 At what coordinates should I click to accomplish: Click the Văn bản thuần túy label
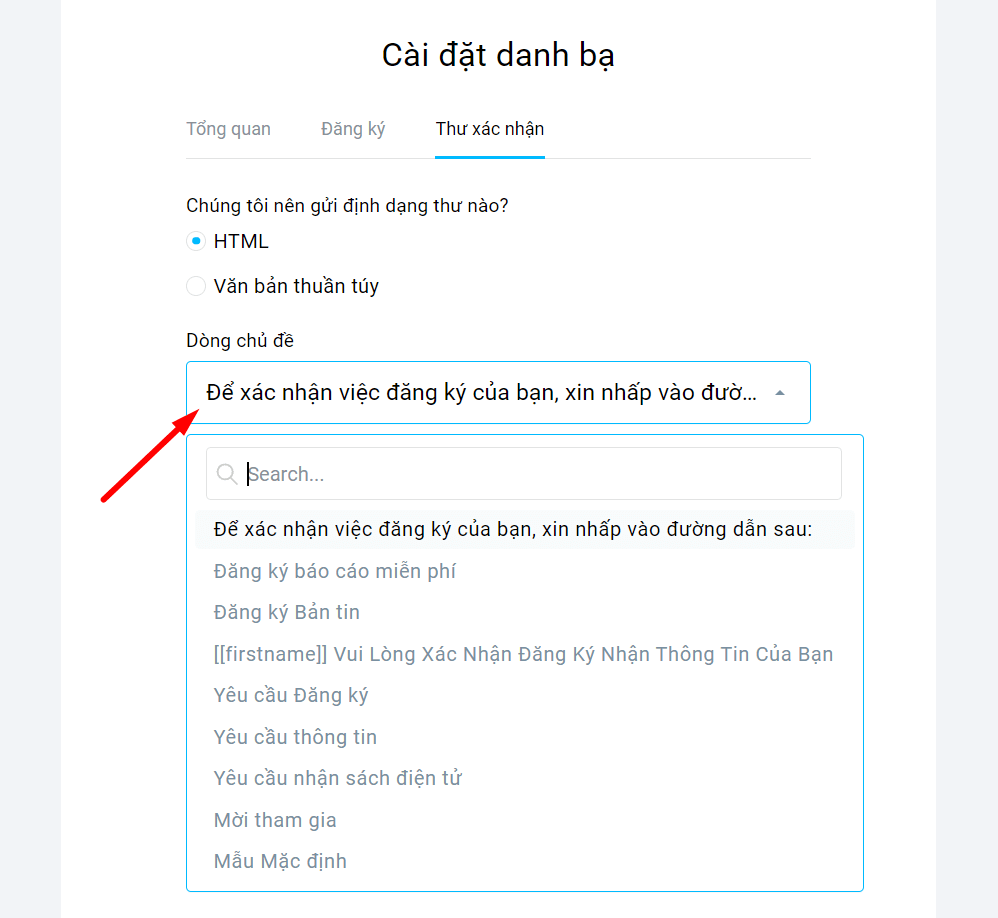click(x=296, y=286)
